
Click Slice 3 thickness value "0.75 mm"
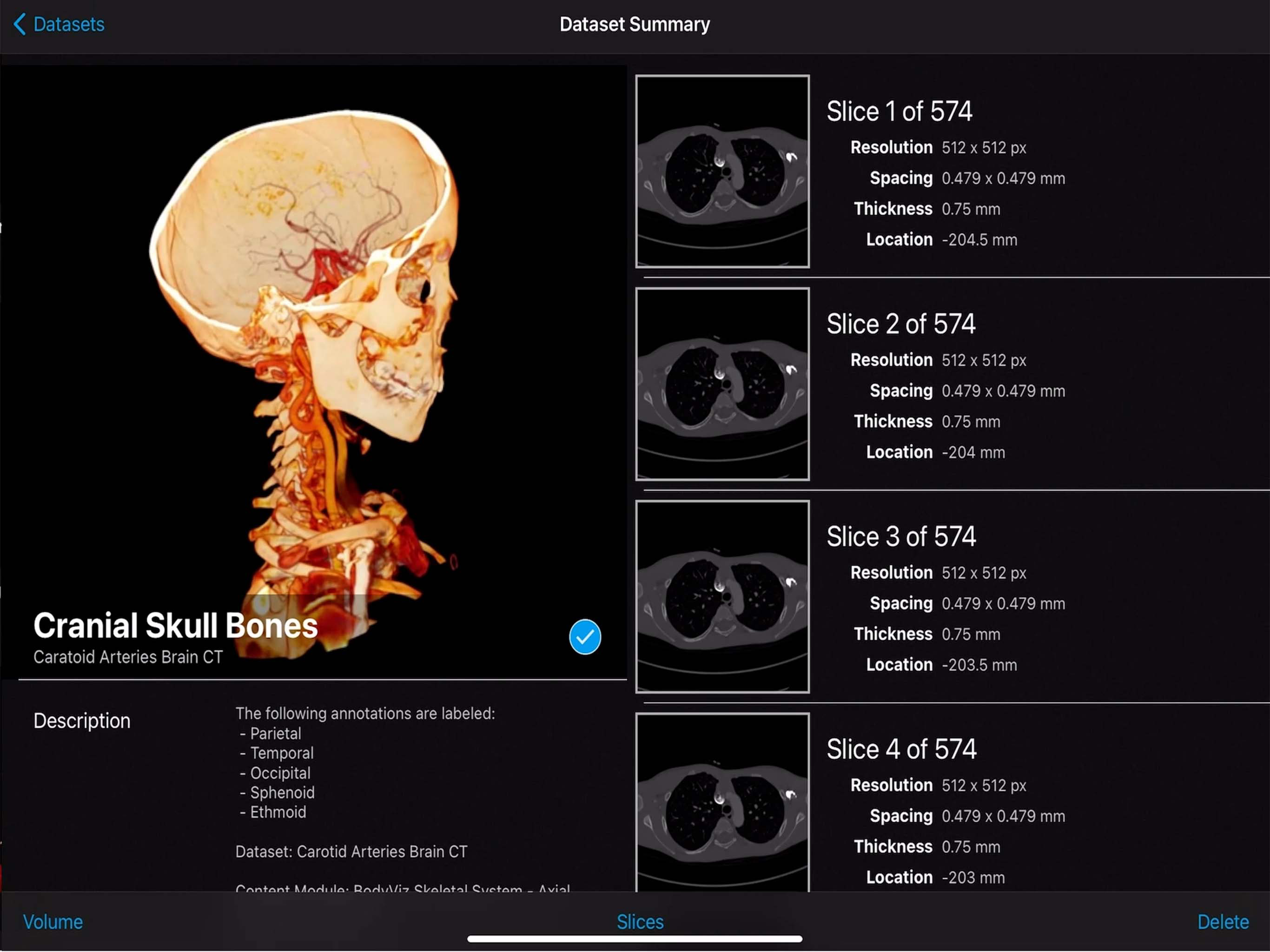(971, 634)
